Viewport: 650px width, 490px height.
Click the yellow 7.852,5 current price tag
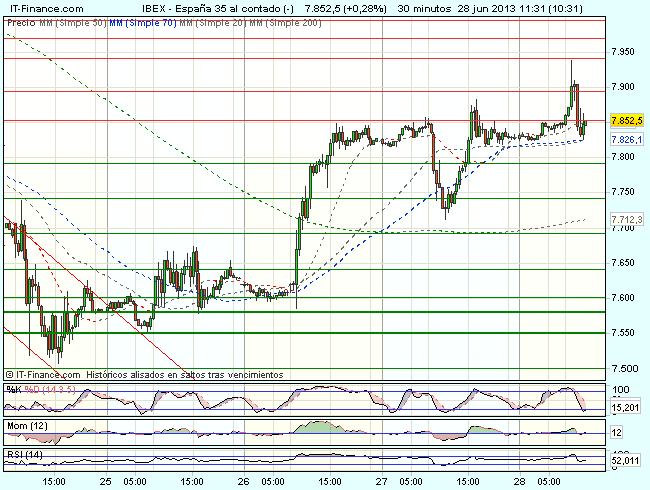626,121
